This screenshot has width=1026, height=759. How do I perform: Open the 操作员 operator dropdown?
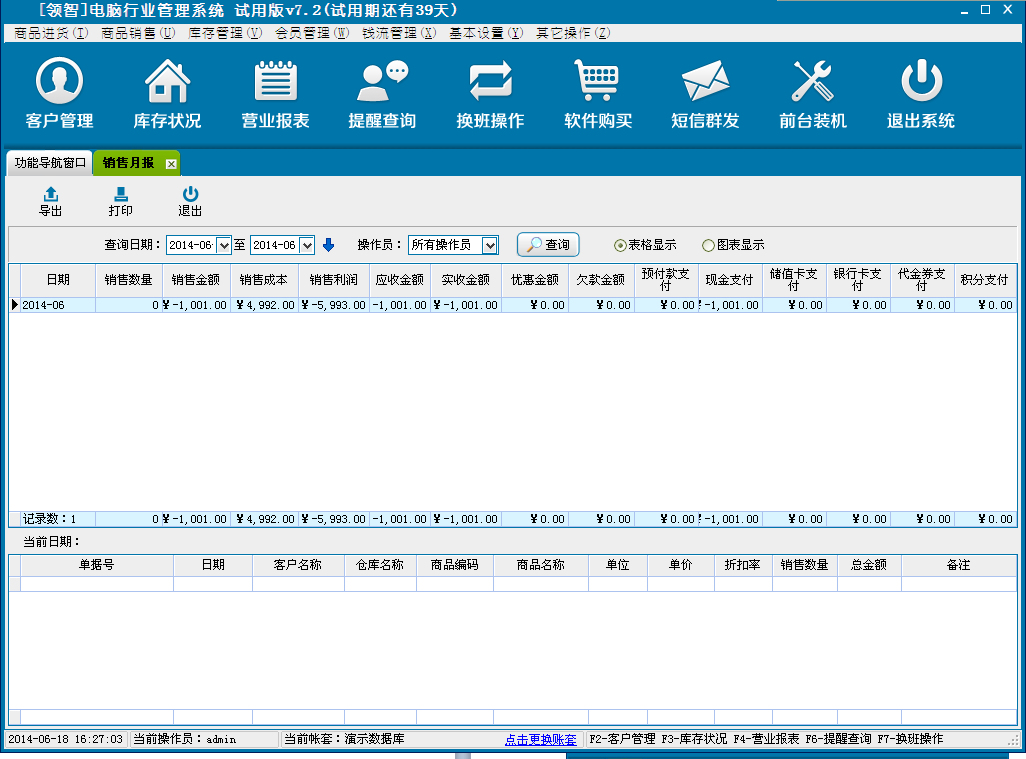click(489, 245)
